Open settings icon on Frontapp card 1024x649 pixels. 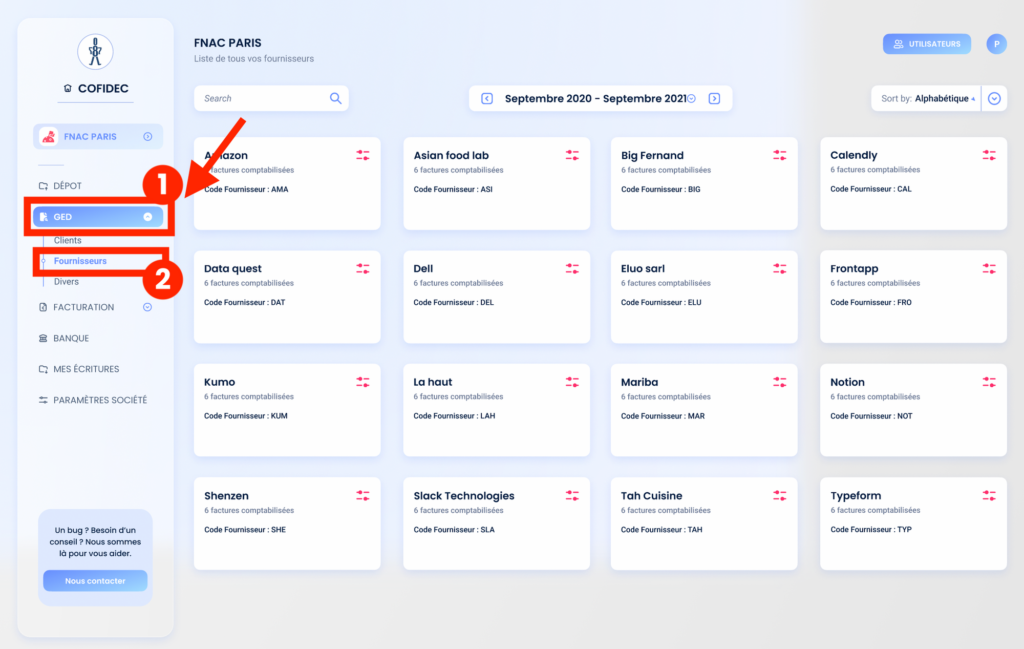click(989, 269)
